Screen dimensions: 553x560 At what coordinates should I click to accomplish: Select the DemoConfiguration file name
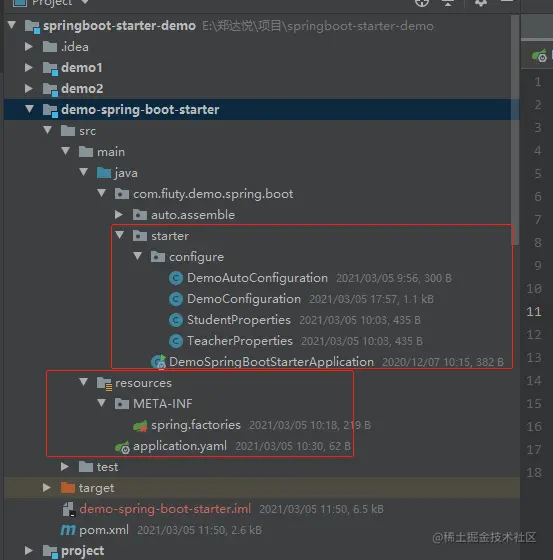coord(244,299)
